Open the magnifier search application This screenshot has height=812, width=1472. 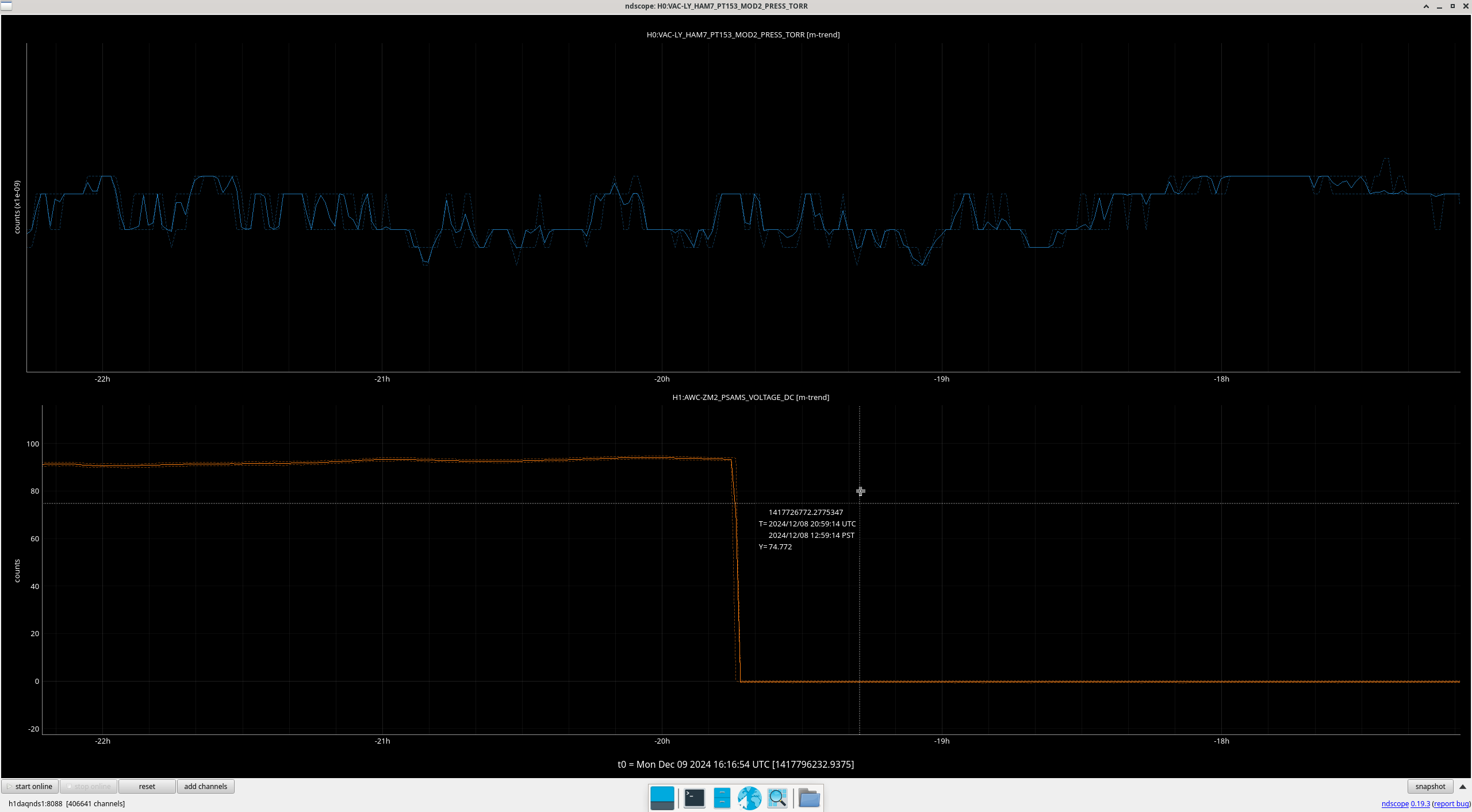[777, 798]
